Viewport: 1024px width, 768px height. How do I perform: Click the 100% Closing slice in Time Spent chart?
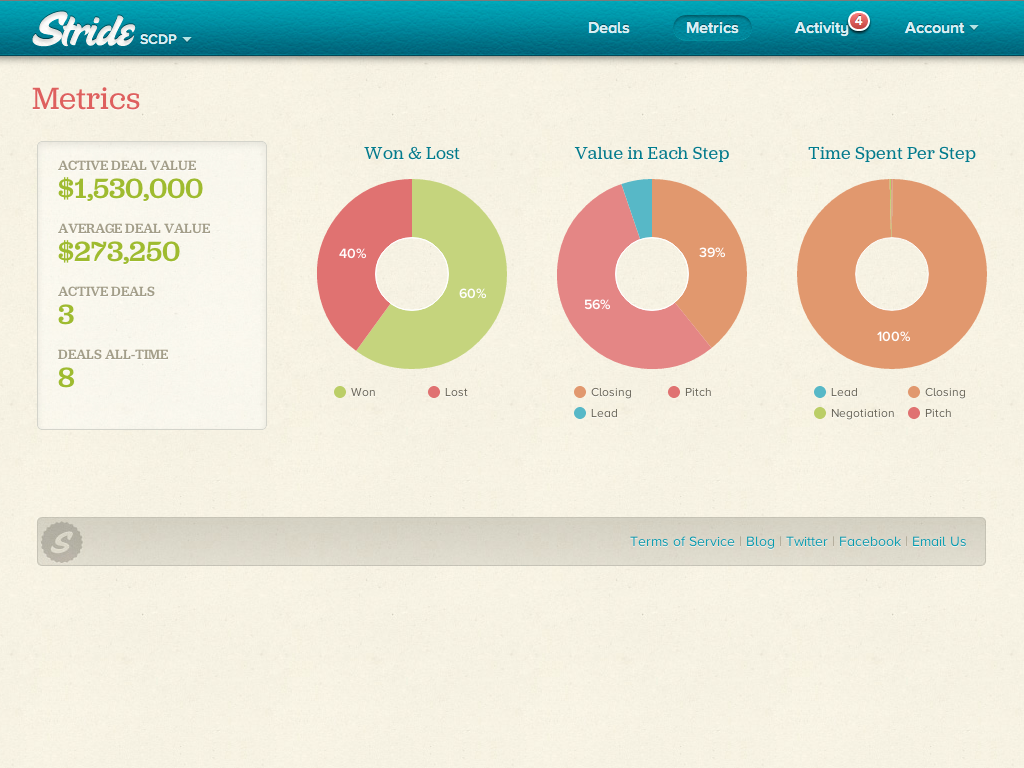893,336
